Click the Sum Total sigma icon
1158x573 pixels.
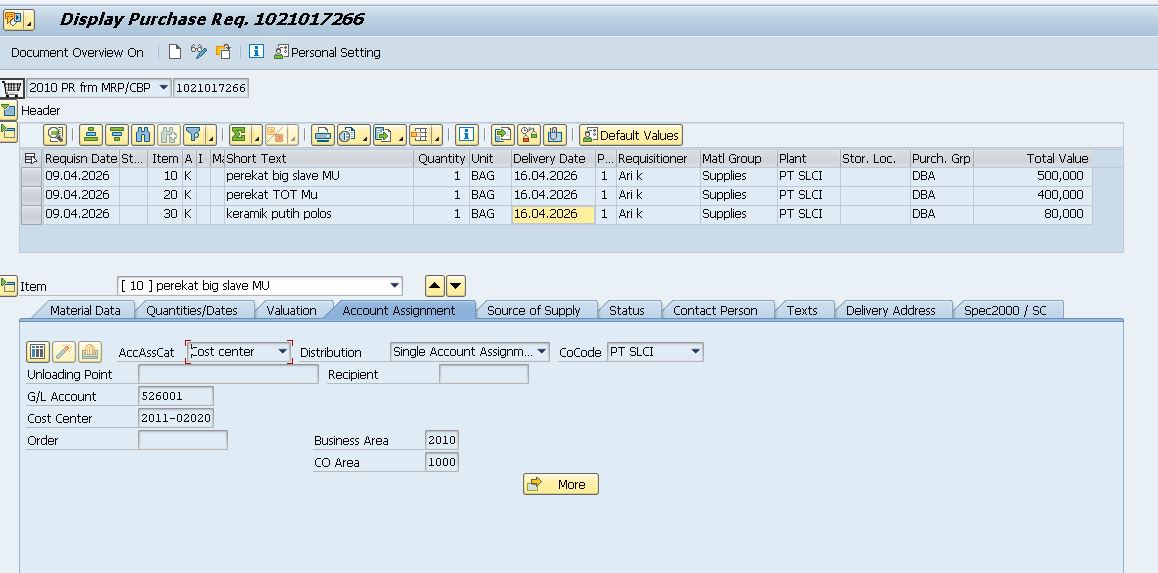pos(239,135)
